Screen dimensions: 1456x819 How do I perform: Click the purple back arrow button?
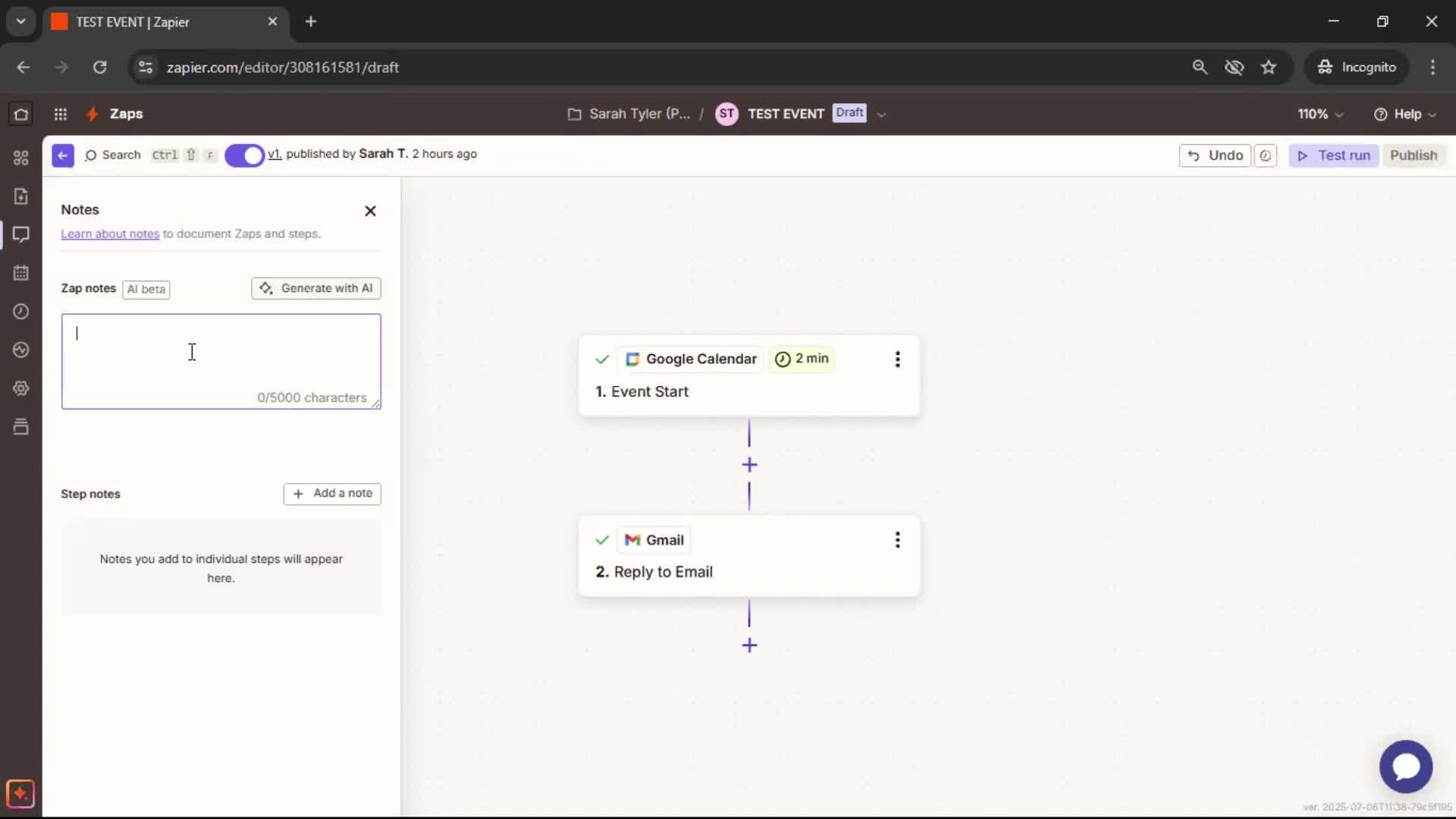63,155
